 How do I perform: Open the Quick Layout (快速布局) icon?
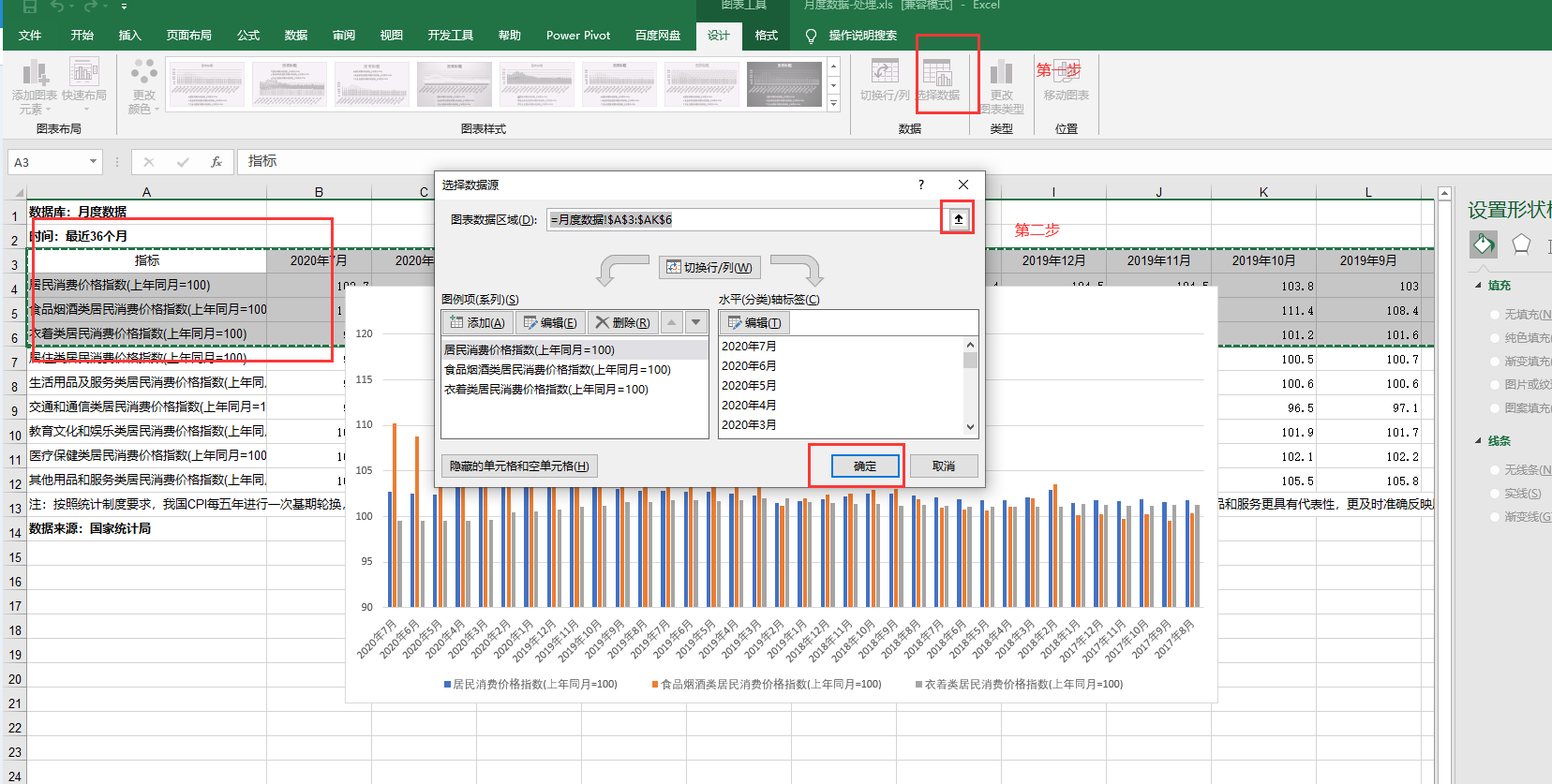83,73
